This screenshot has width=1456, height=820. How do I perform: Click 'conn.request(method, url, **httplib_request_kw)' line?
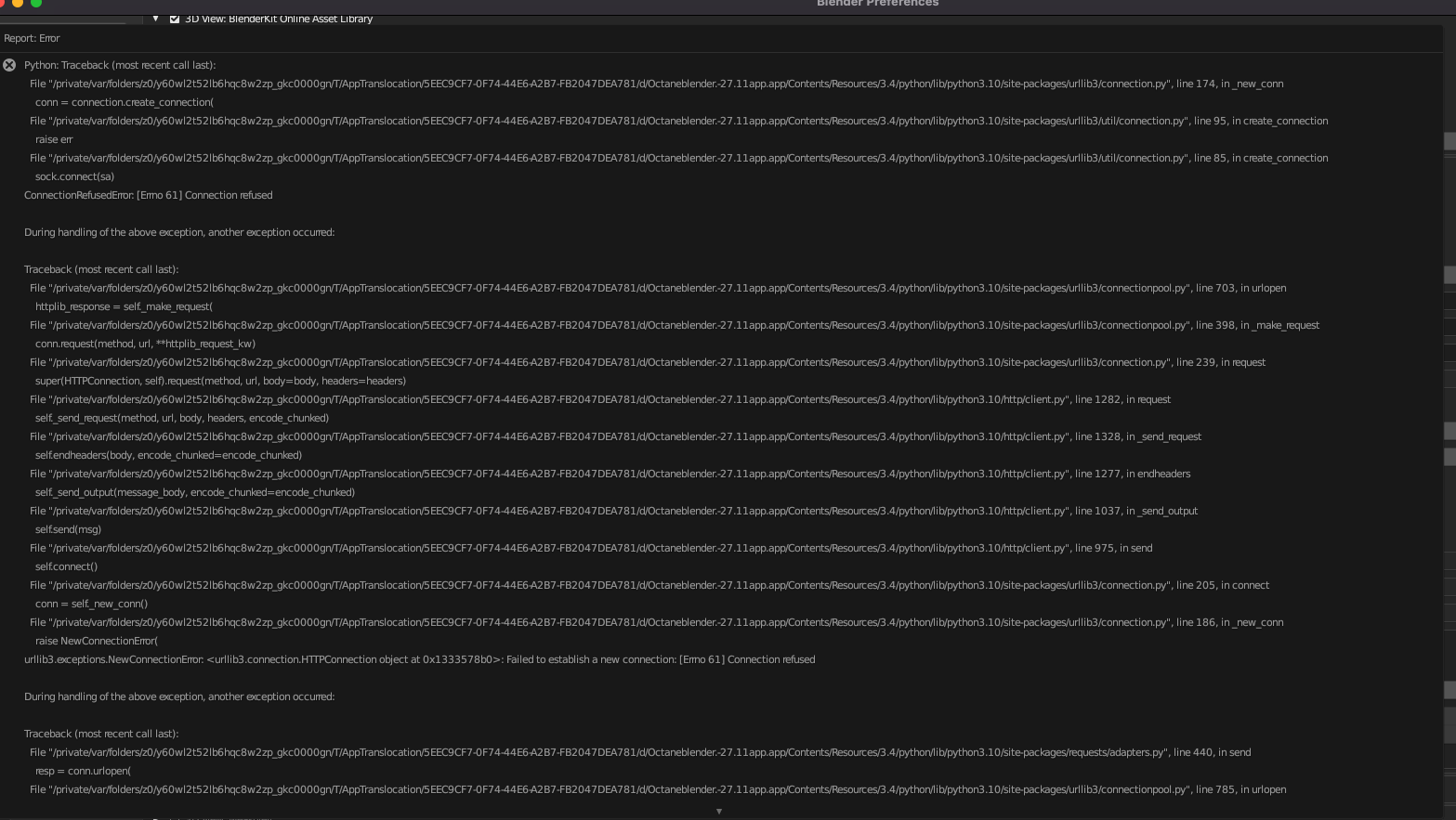pyautogui.click(x=145, y=344)
